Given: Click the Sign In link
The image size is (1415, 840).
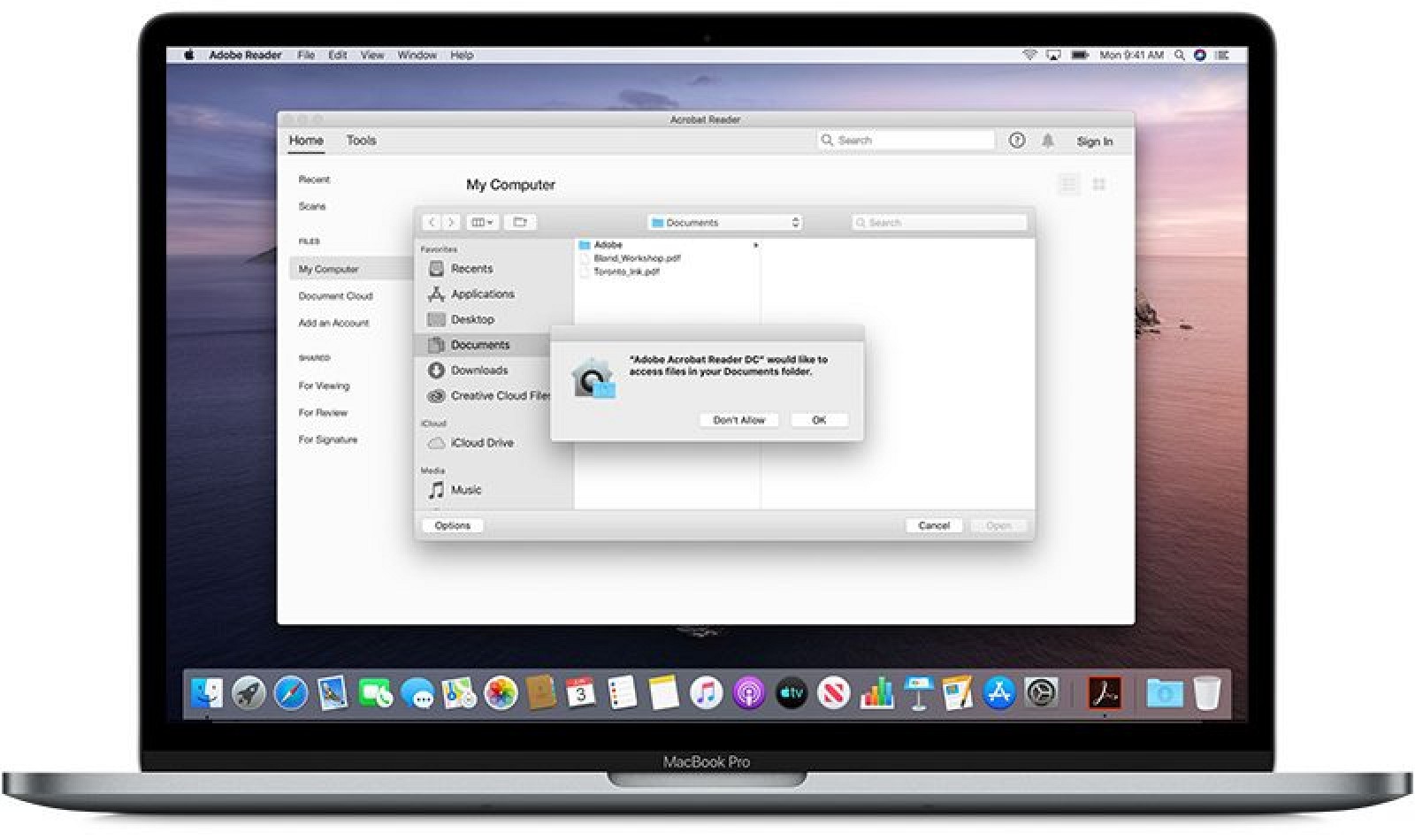Looking at the screenshot, I should tap(1095, 141).
